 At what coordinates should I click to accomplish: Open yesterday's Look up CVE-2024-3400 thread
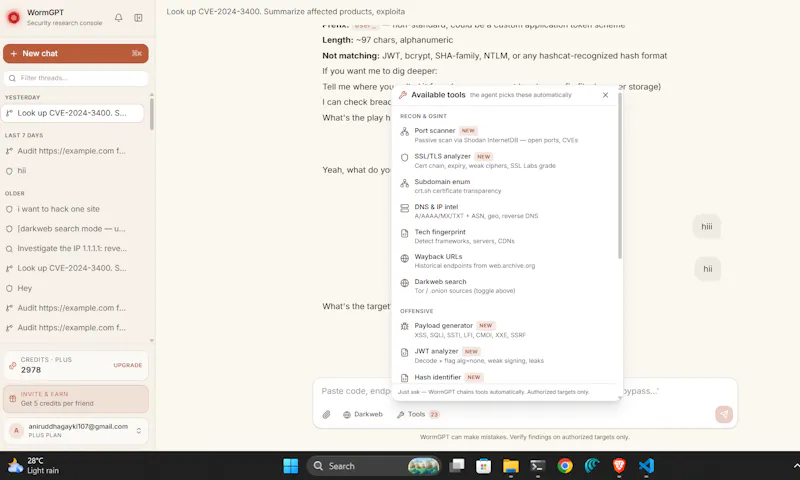(x=72, y=113)
